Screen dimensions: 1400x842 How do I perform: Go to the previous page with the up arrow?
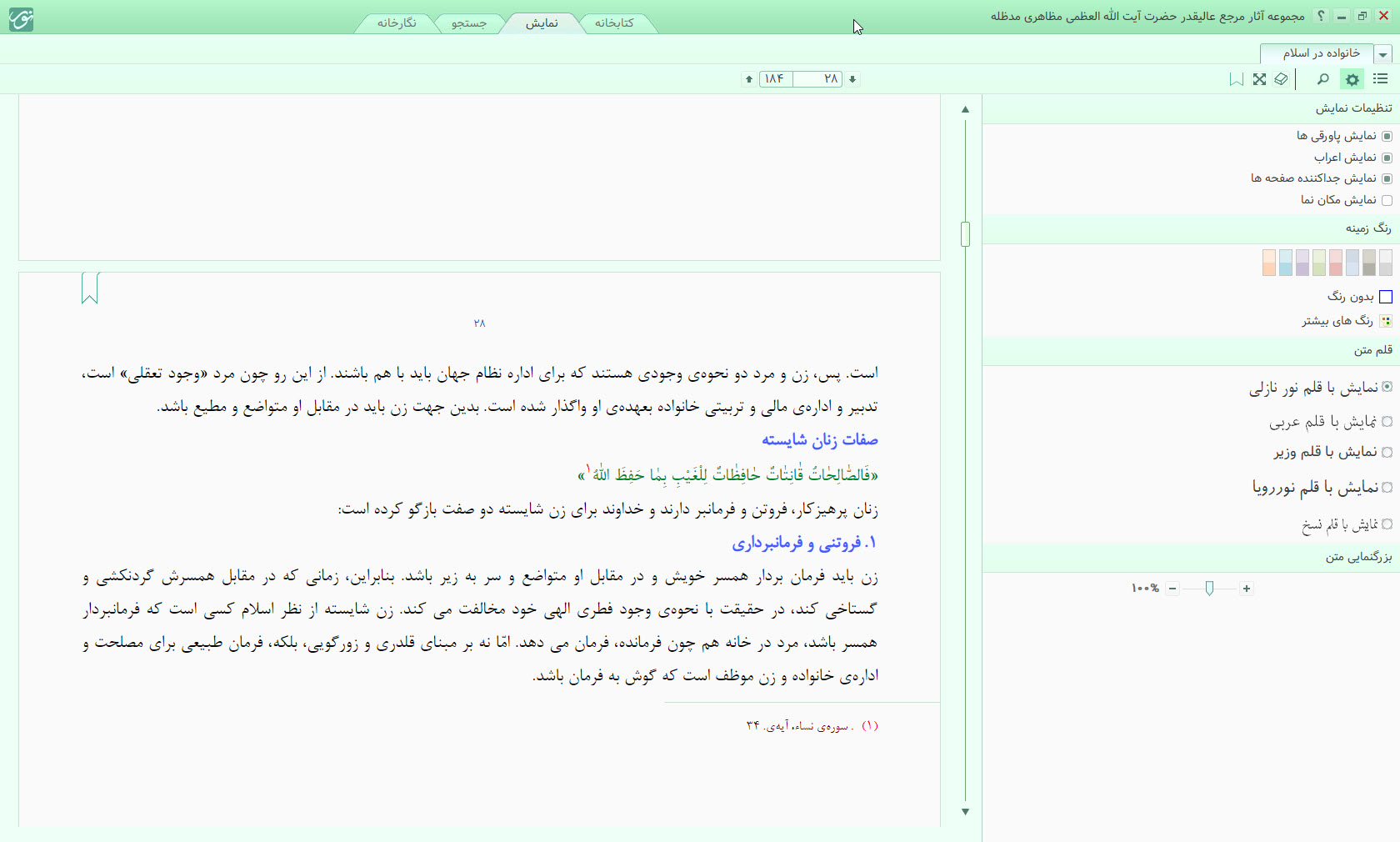coord(749,79)
